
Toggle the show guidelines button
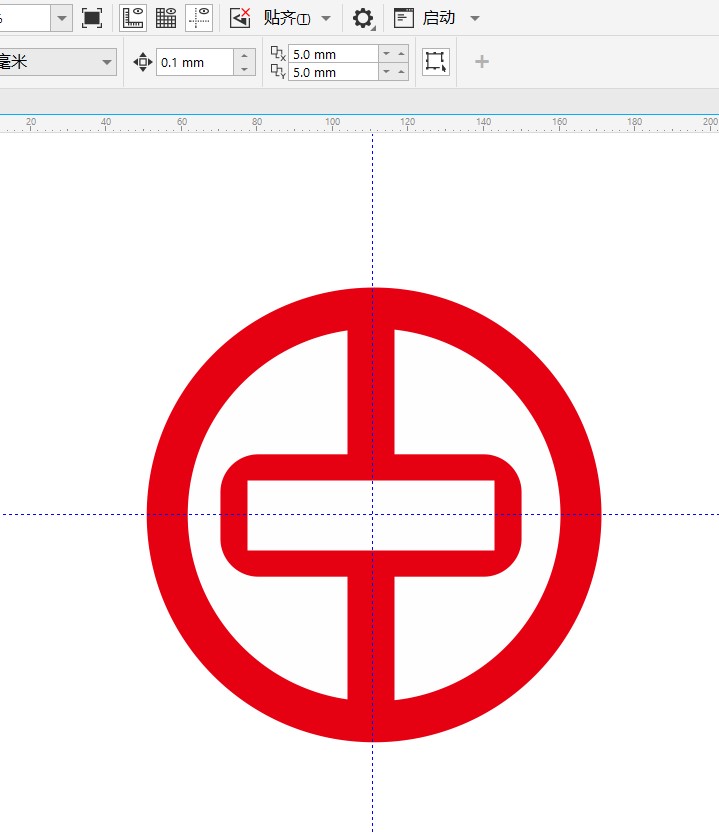coord(199,18)
